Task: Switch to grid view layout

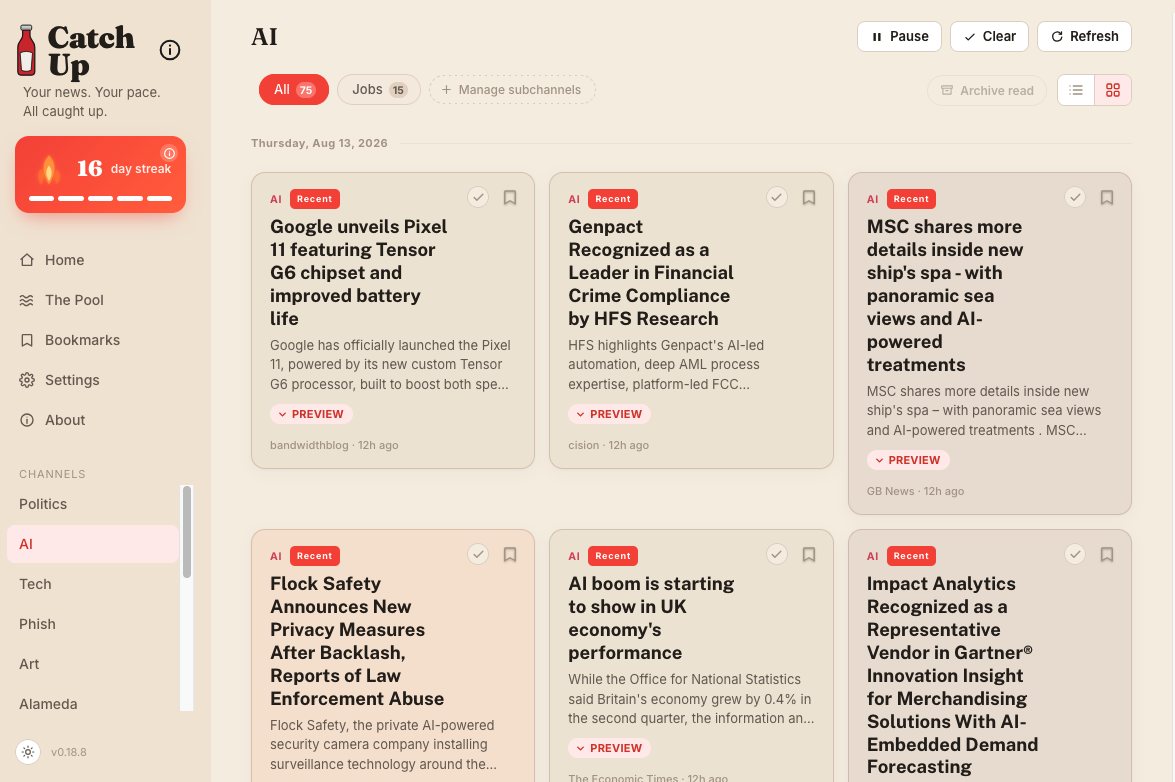Action: point(1113,90)
